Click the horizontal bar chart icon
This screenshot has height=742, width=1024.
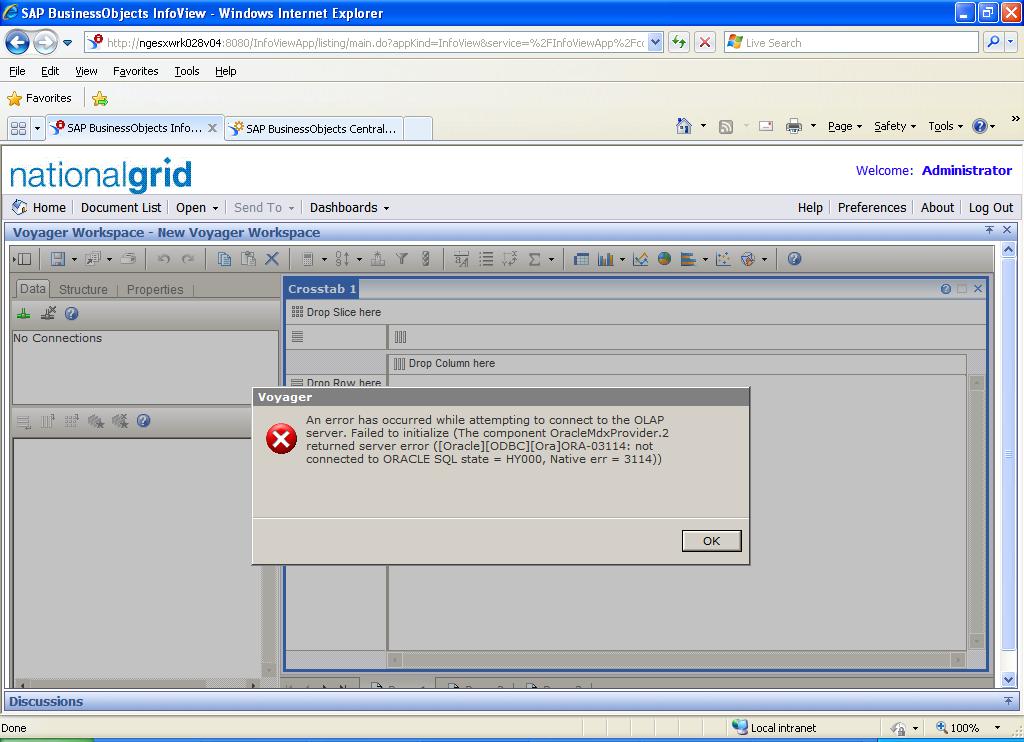688,259
